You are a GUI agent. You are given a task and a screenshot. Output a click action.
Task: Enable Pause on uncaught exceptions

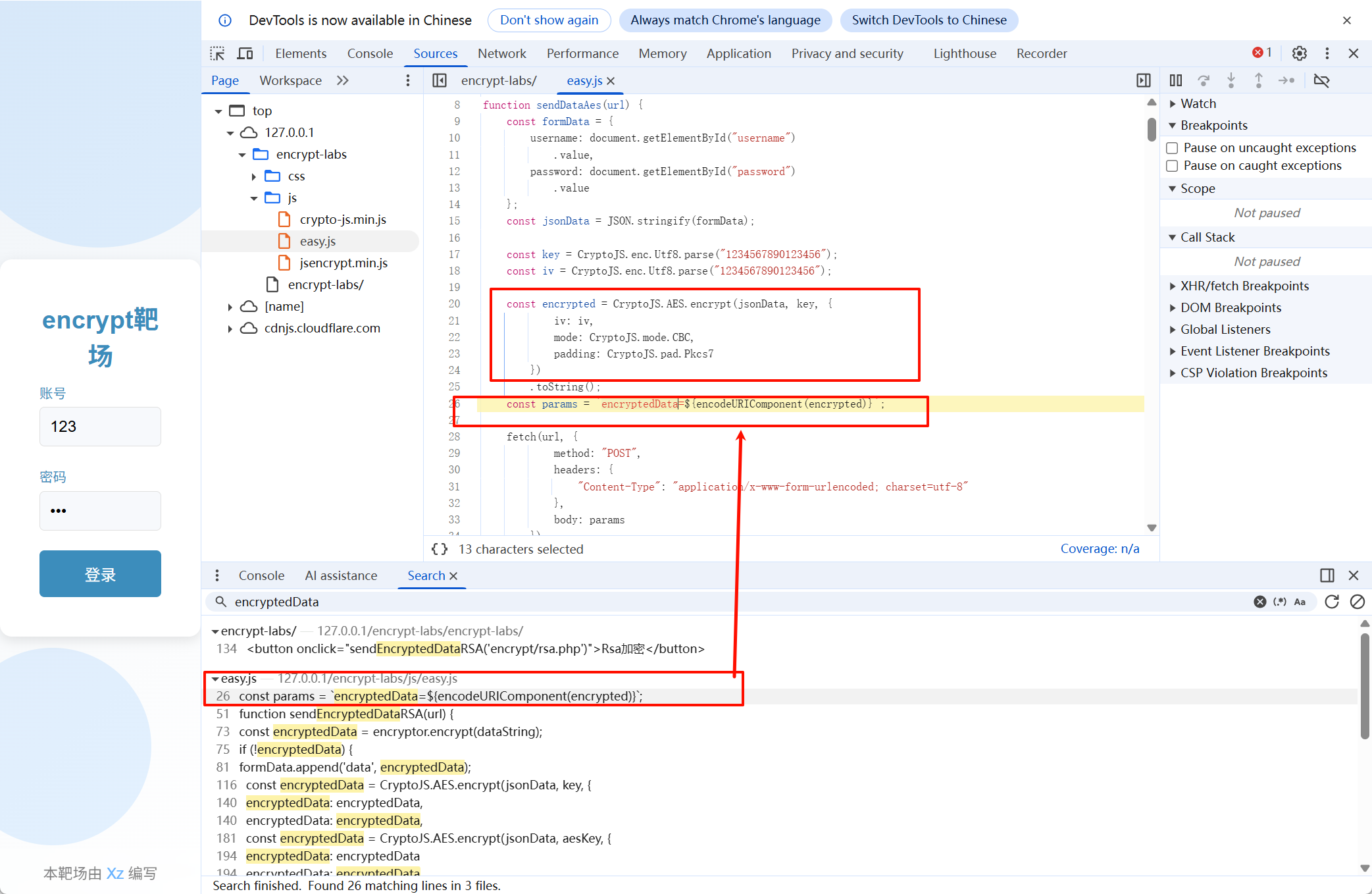coord(1172,148)
